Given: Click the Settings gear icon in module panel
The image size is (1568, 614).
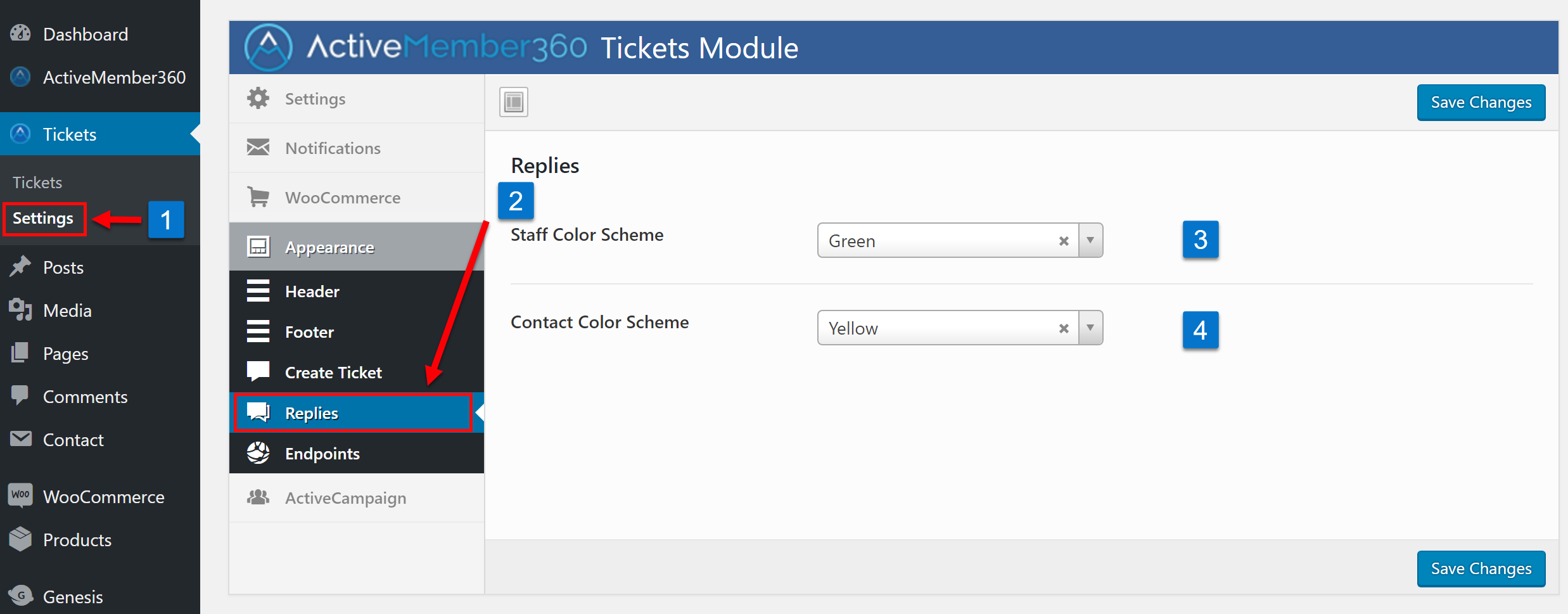Looking at the screenshot, I should click(258, 98).
